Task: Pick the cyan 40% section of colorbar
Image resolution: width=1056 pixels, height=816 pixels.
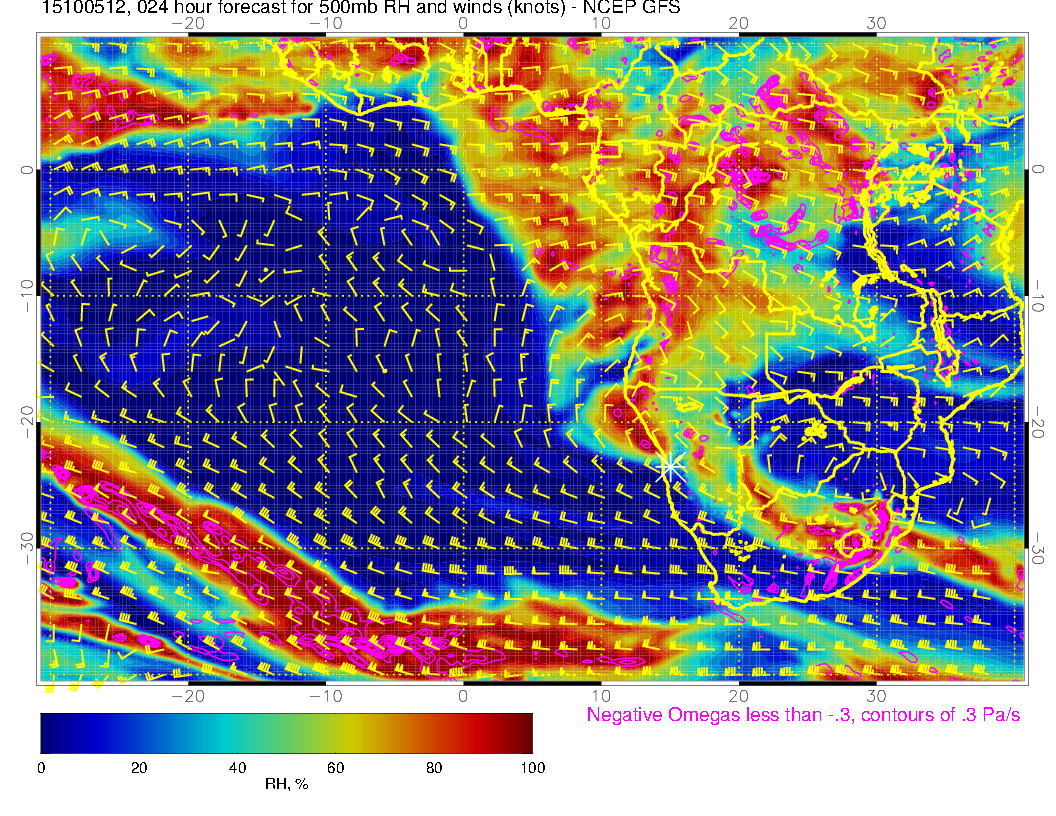Action: [x=237, y=733]
